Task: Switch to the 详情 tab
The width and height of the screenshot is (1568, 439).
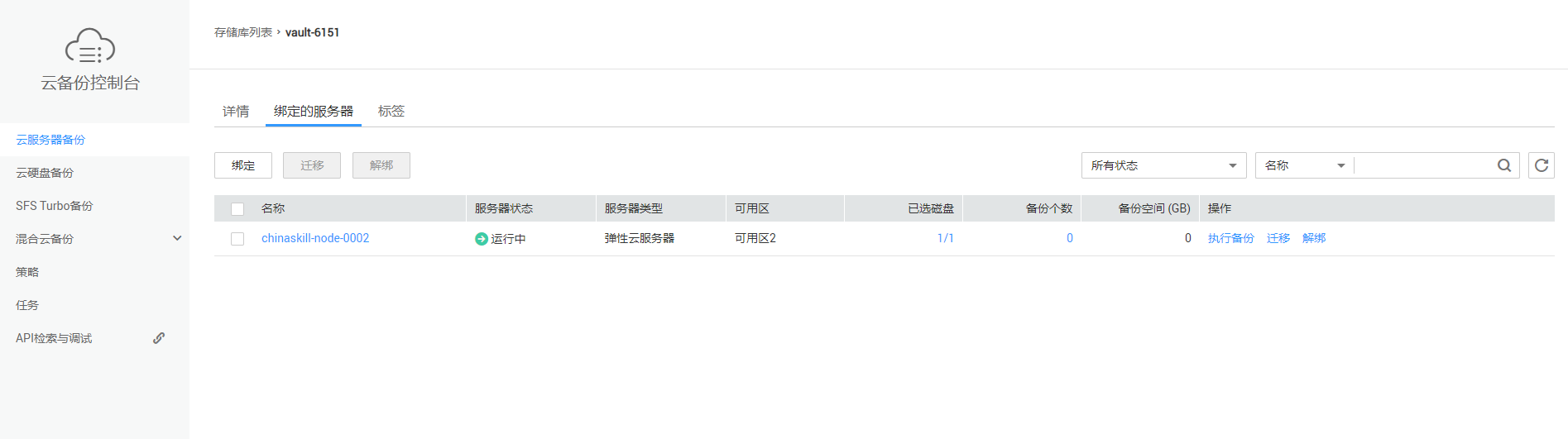Action: pos(236,111)
